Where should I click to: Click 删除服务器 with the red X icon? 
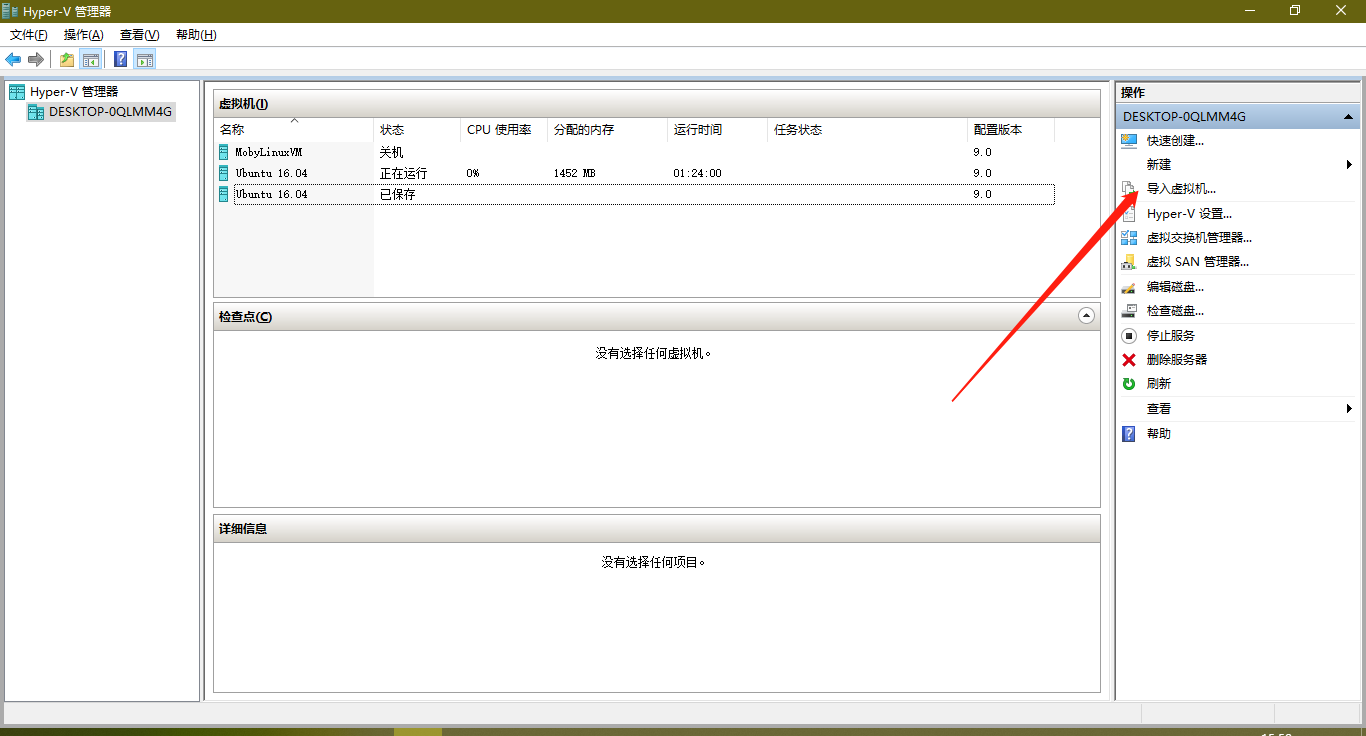(1177, 360)
